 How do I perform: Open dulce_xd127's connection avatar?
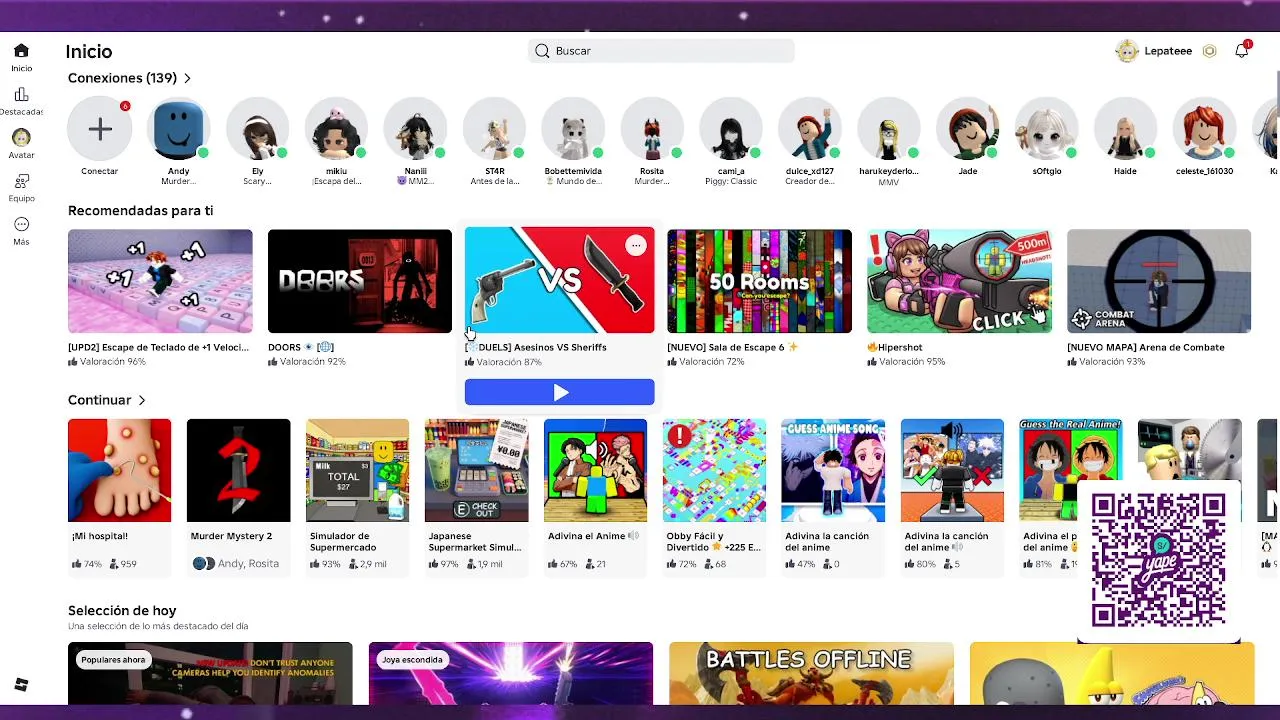click(x=810, y=129)
